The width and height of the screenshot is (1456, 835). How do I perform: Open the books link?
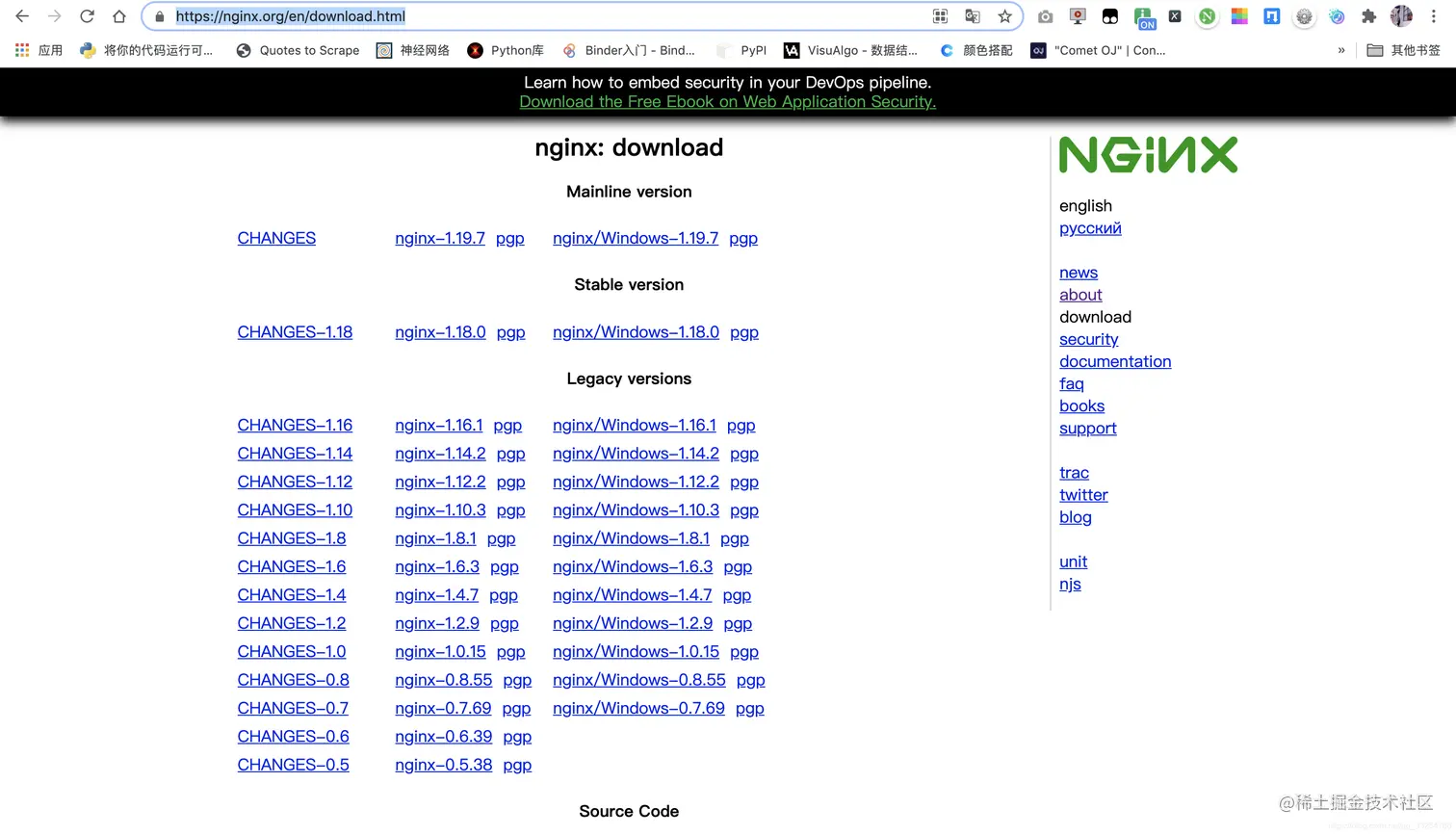click(x=1082, y=405)
